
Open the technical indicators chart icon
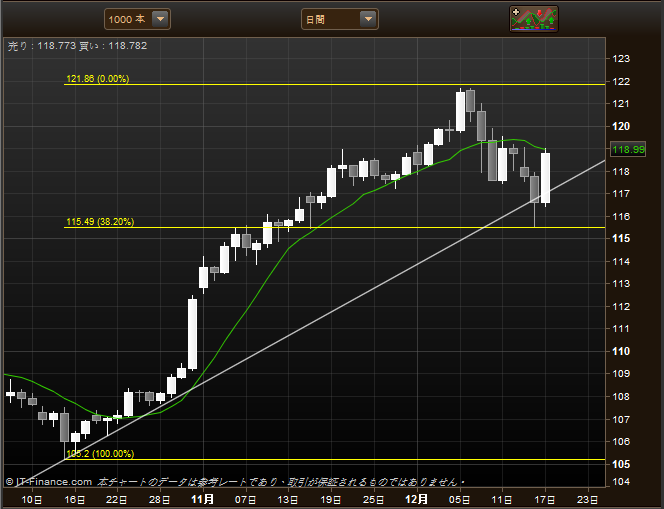click(534, 19)
